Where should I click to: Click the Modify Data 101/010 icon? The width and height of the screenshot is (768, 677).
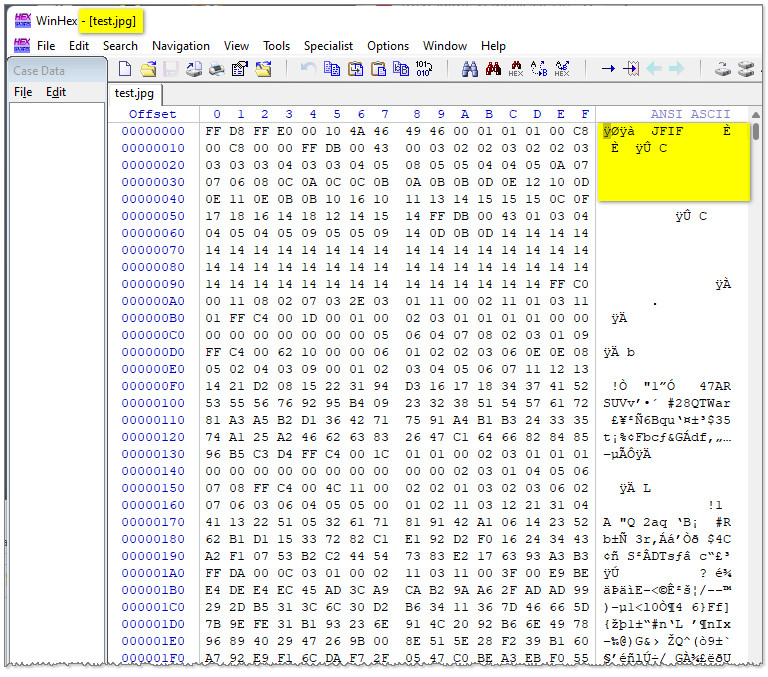424,69
